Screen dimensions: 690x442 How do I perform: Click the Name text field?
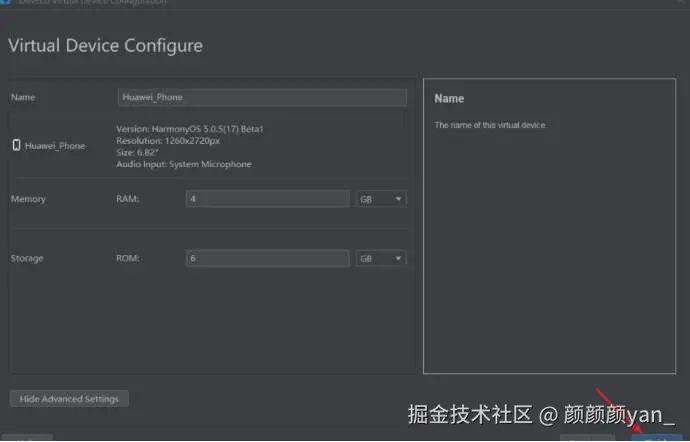(x=262, y=97)
